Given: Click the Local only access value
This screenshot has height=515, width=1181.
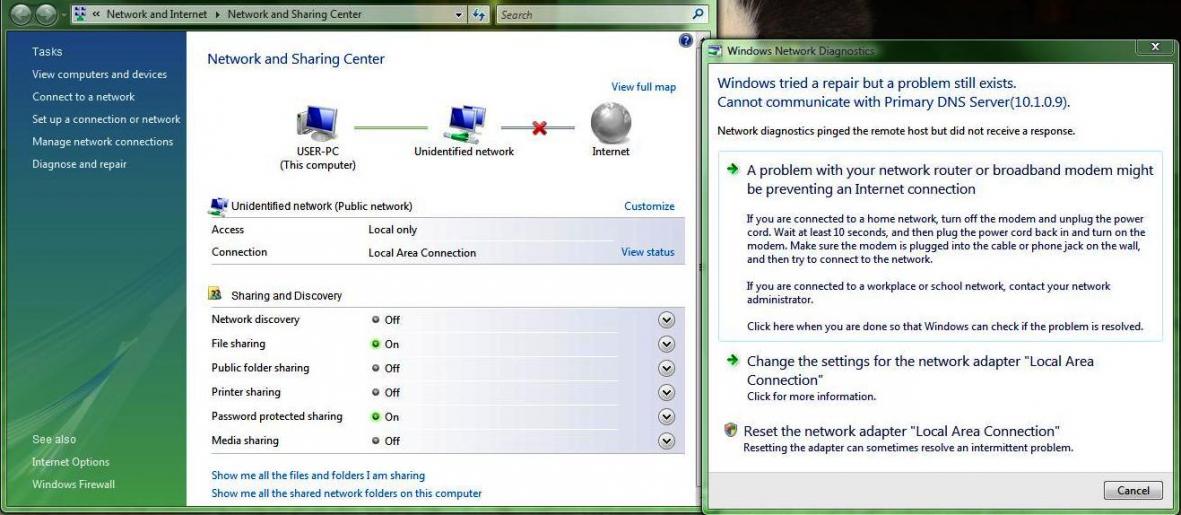Looking at the screenshot, I should click(x=392, y=230).
